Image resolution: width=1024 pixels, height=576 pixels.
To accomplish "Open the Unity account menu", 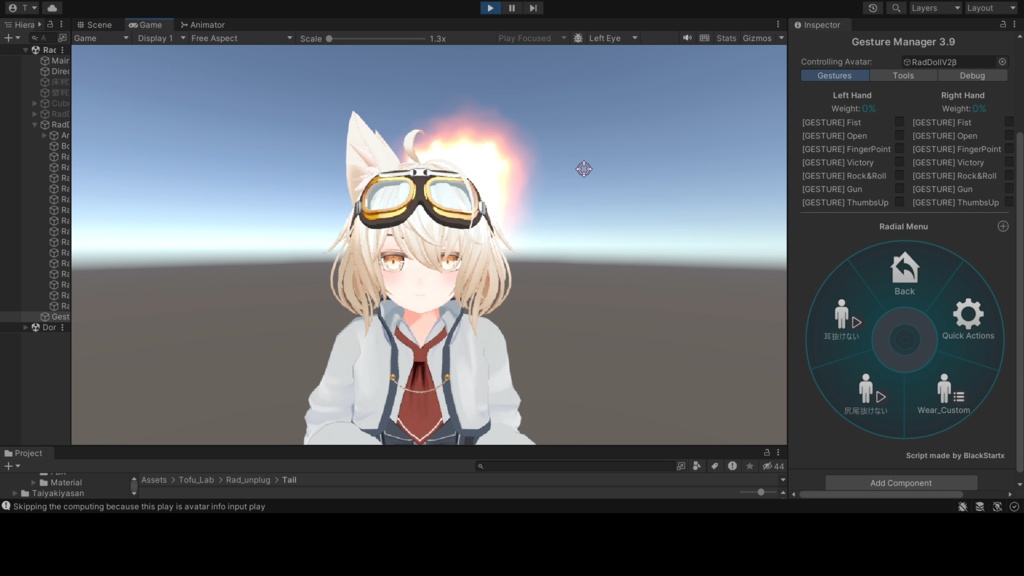I will 22,8.
